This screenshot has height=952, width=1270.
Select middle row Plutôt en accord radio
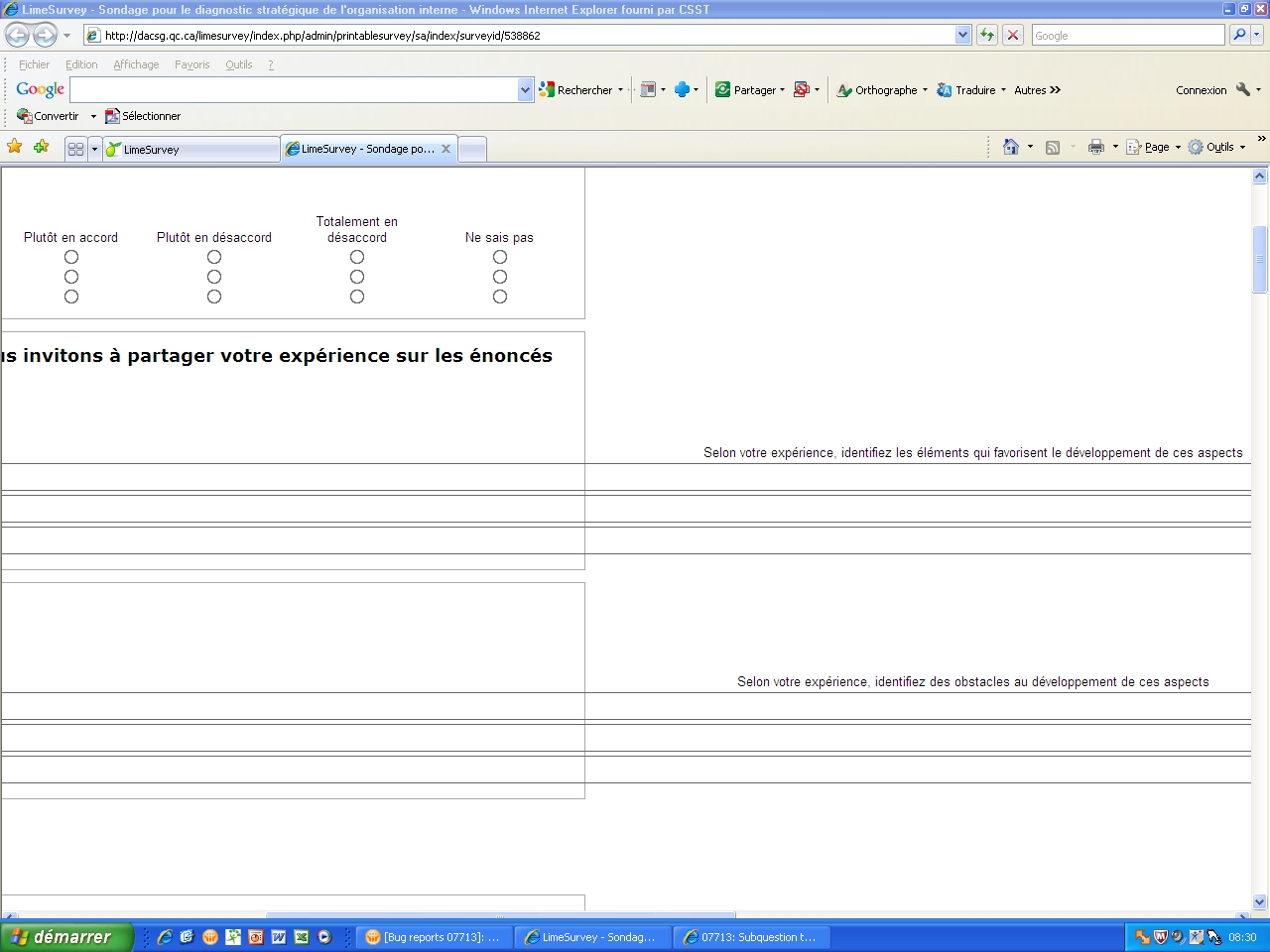pyautogui.click(x=71, y=277)
